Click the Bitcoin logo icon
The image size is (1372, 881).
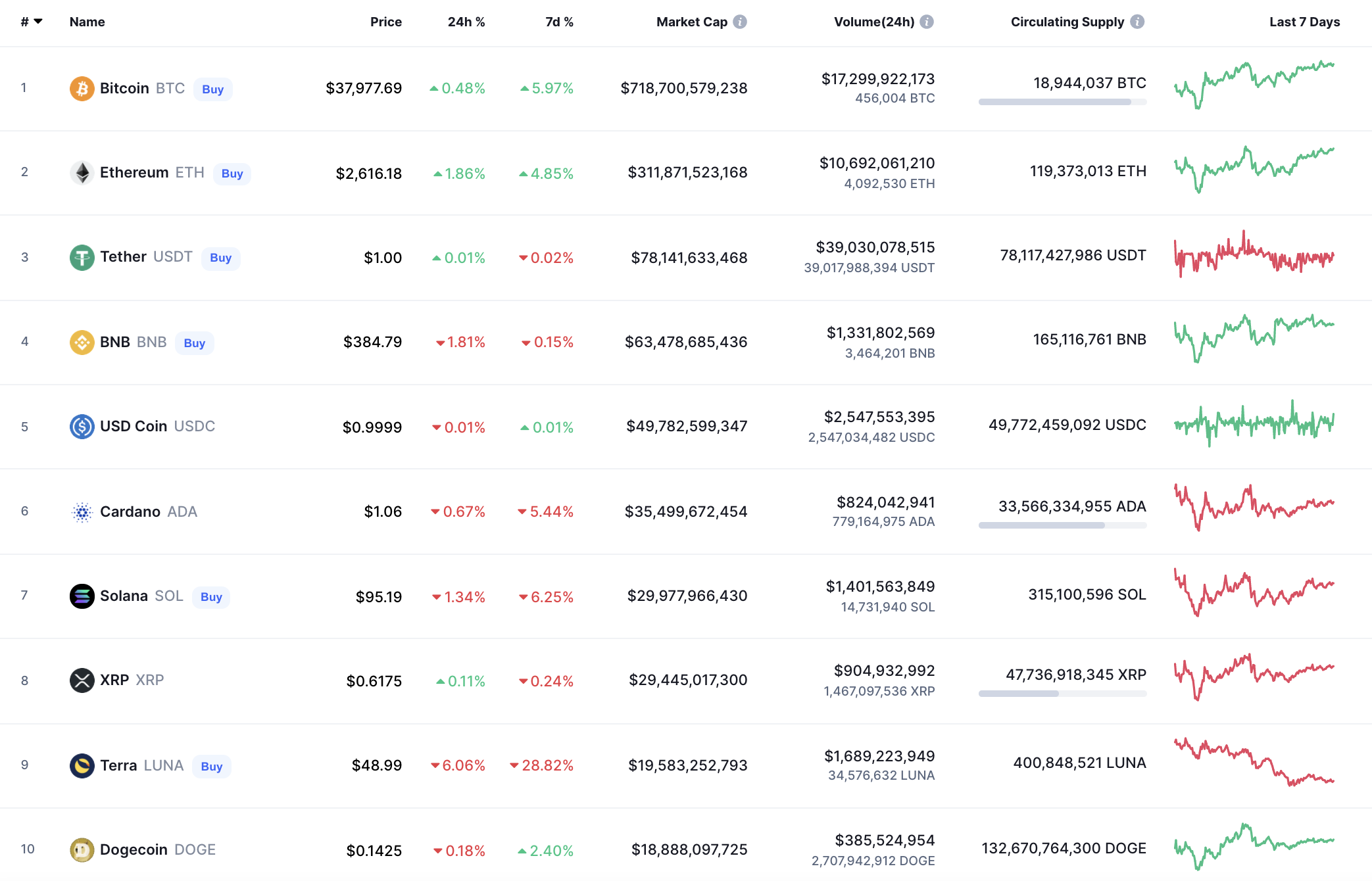[82, 88]
